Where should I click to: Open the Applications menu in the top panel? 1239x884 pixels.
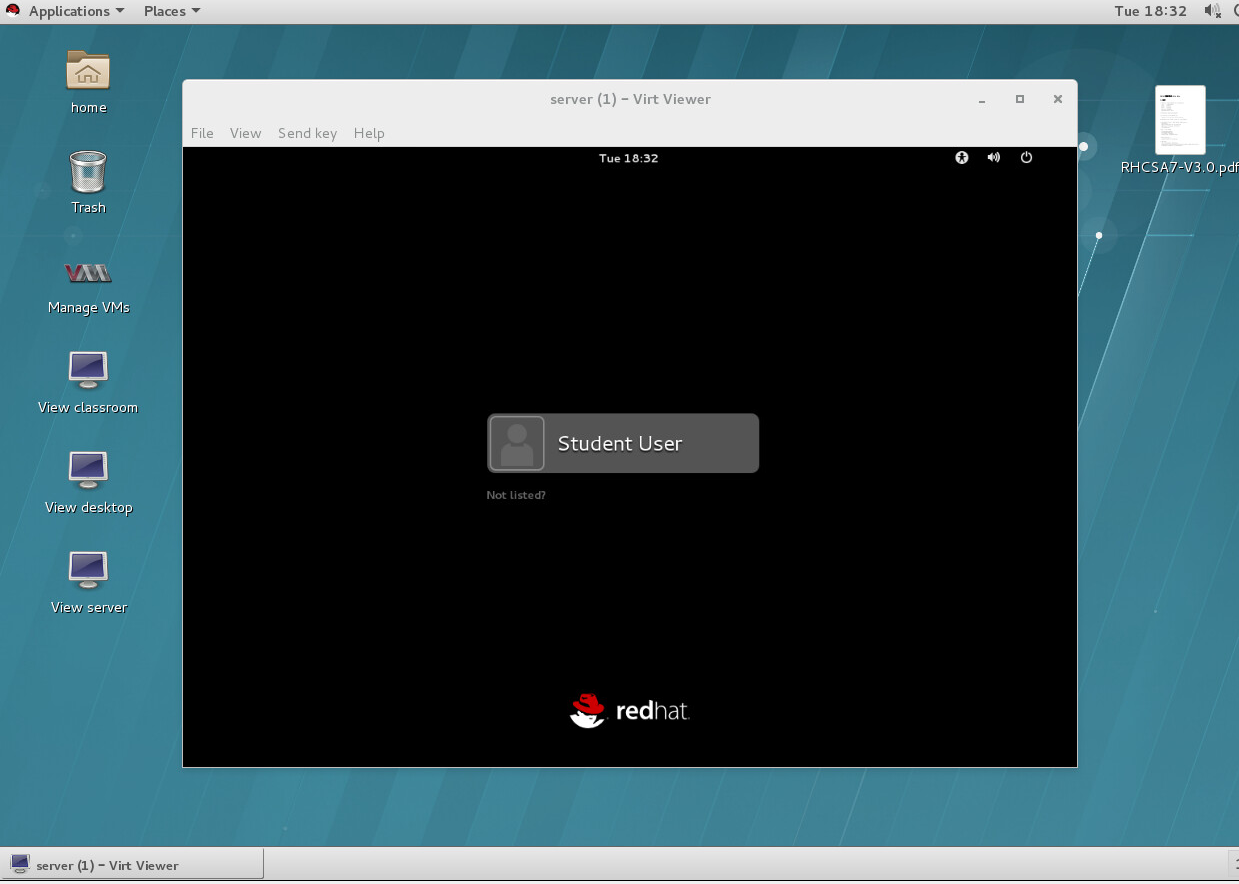[76, 11]
